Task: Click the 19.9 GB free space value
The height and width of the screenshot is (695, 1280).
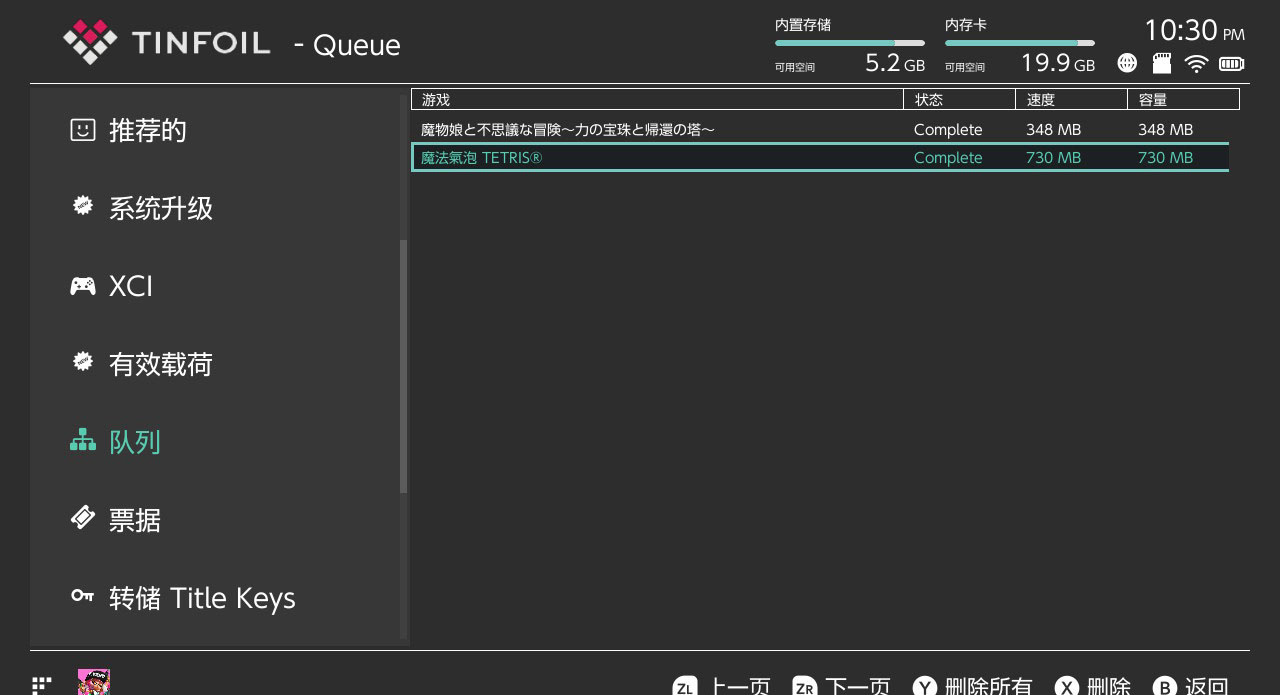Action: (x=1058, y=63)
